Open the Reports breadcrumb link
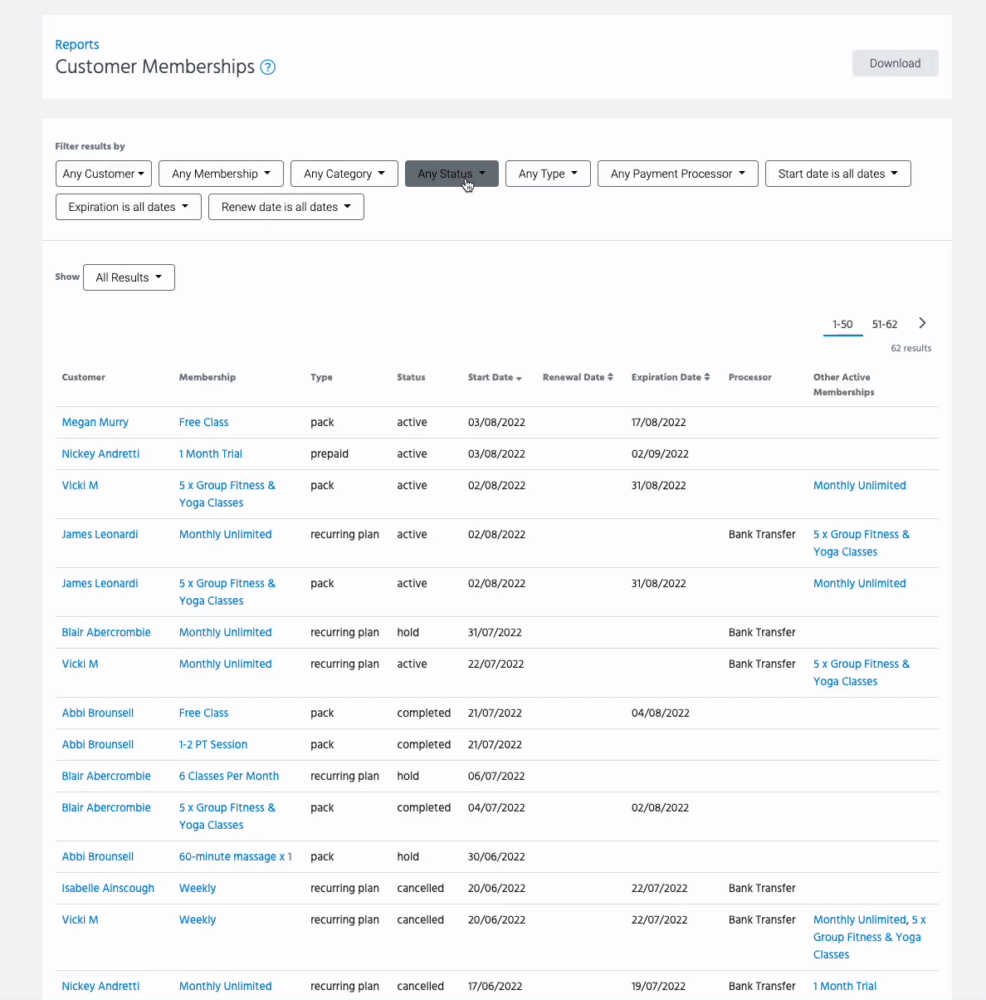Image resolution: width=986 pixels, height=1000 pixels. click(77, 44)
